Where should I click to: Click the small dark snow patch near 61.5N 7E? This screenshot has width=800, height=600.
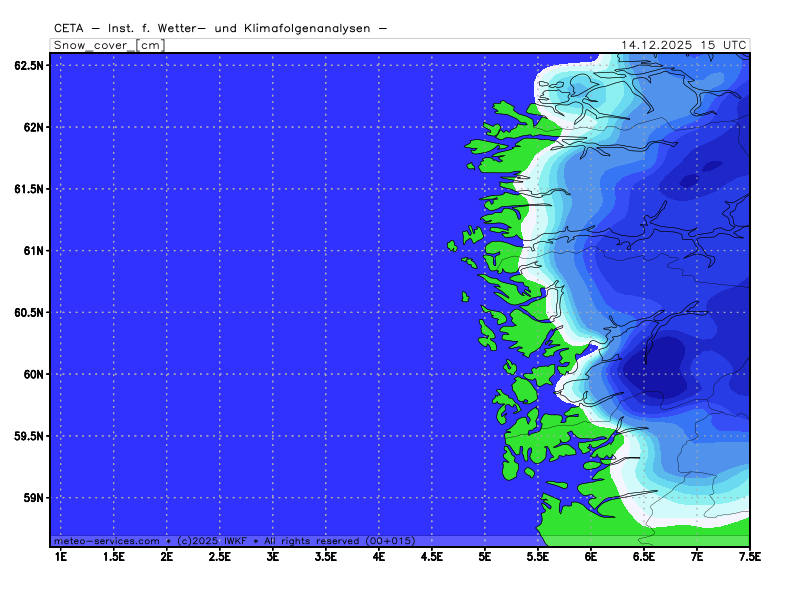(690, 181)
